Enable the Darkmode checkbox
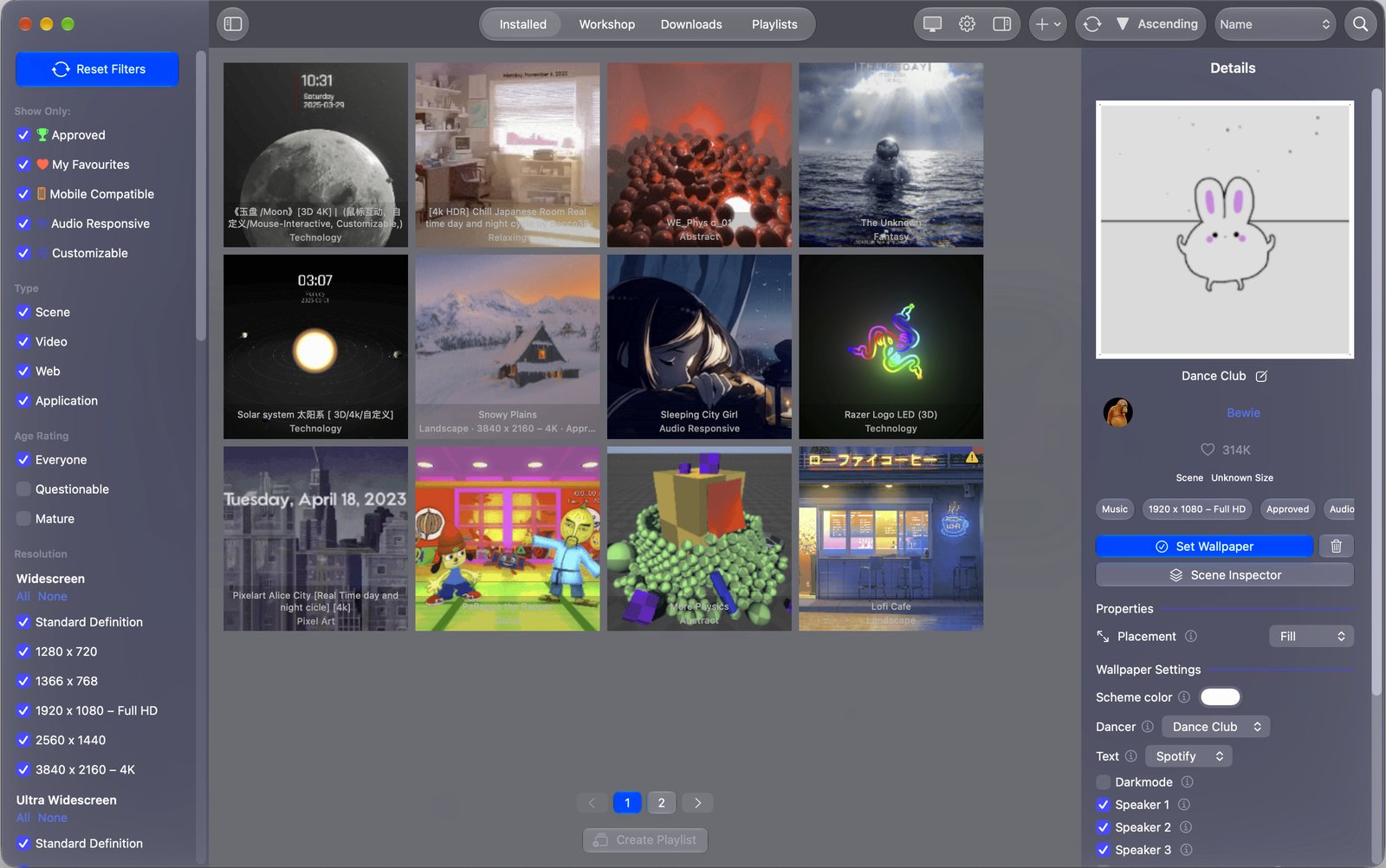The height and width of the screenshot is (868, 1386). 1103,781
